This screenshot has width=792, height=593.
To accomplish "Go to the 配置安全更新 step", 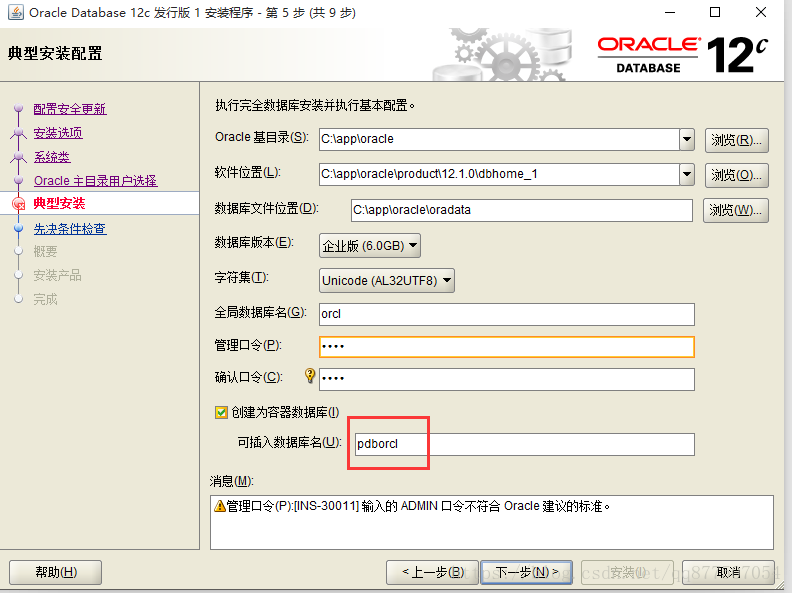I will [x=70, y=109].
